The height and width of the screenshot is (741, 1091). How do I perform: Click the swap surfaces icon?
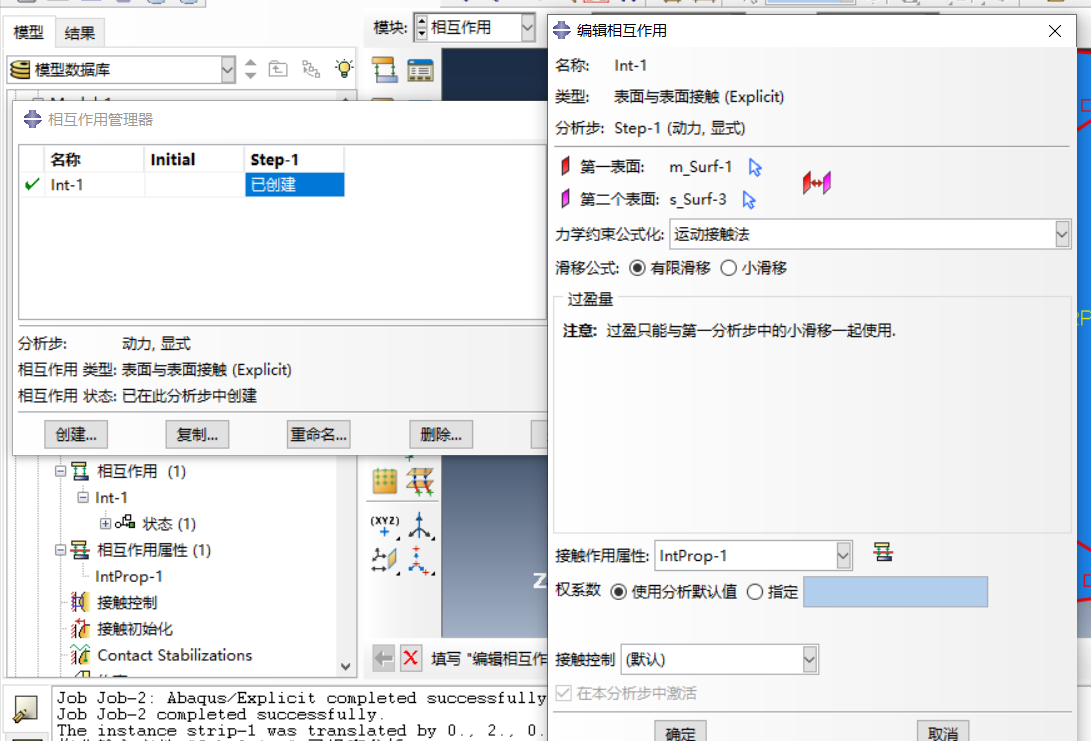pyautogui.click(x=816, y=183)
